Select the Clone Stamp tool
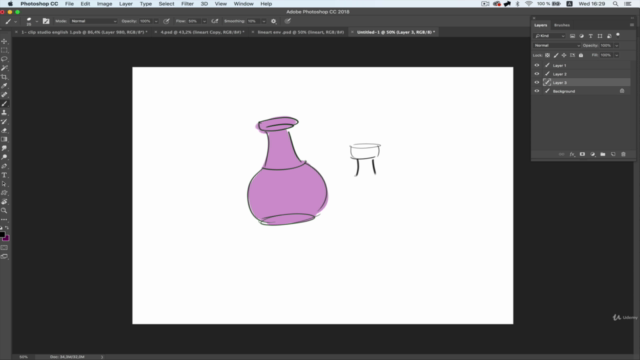The height and width of the screenshot is (360, 640). pos(4,113)
